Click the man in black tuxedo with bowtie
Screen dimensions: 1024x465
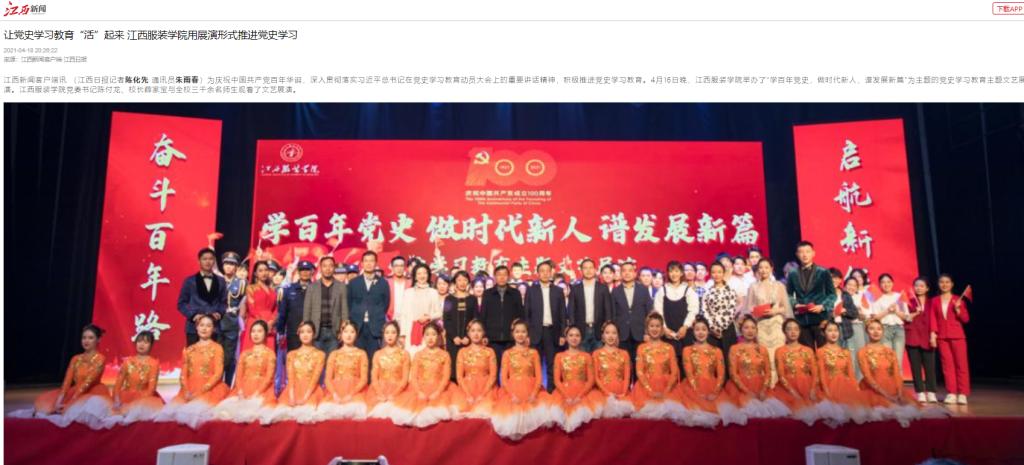(203, 297)
